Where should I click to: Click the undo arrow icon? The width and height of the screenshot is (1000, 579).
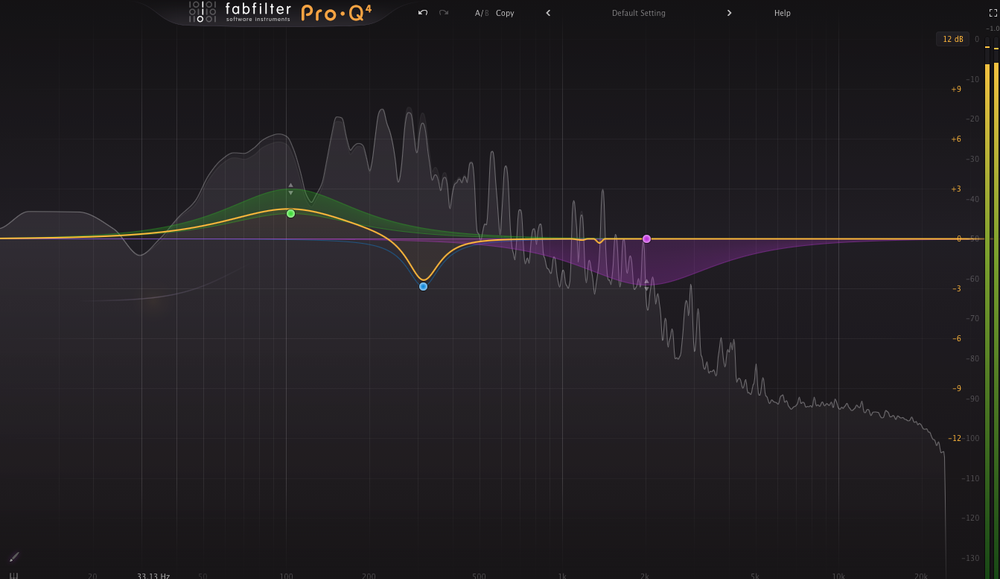pos(422,13)
